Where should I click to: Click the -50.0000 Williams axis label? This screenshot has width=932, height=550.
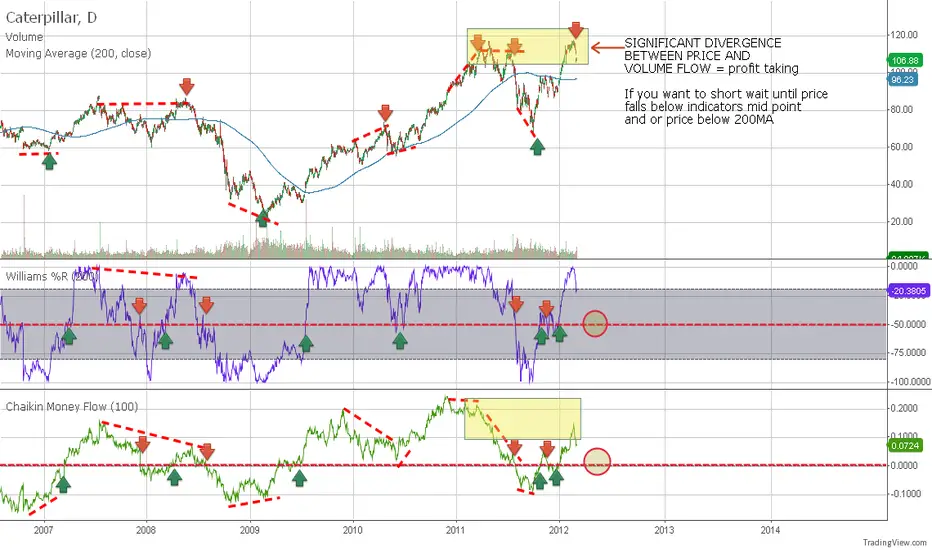pyautogui.click(x=908, y=325)
